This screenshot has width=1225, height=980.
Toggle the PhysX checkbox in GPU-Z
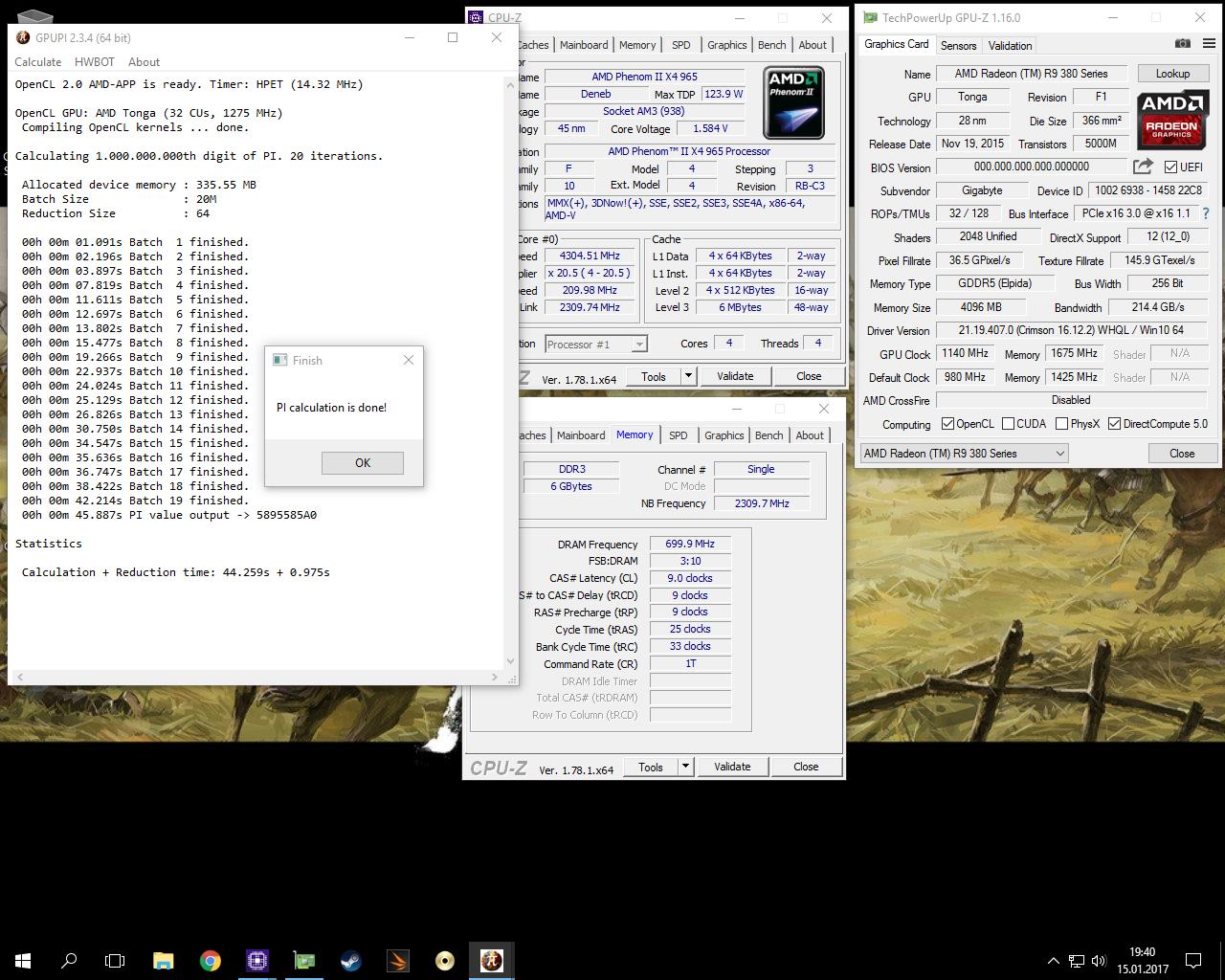pos(1061,424)
